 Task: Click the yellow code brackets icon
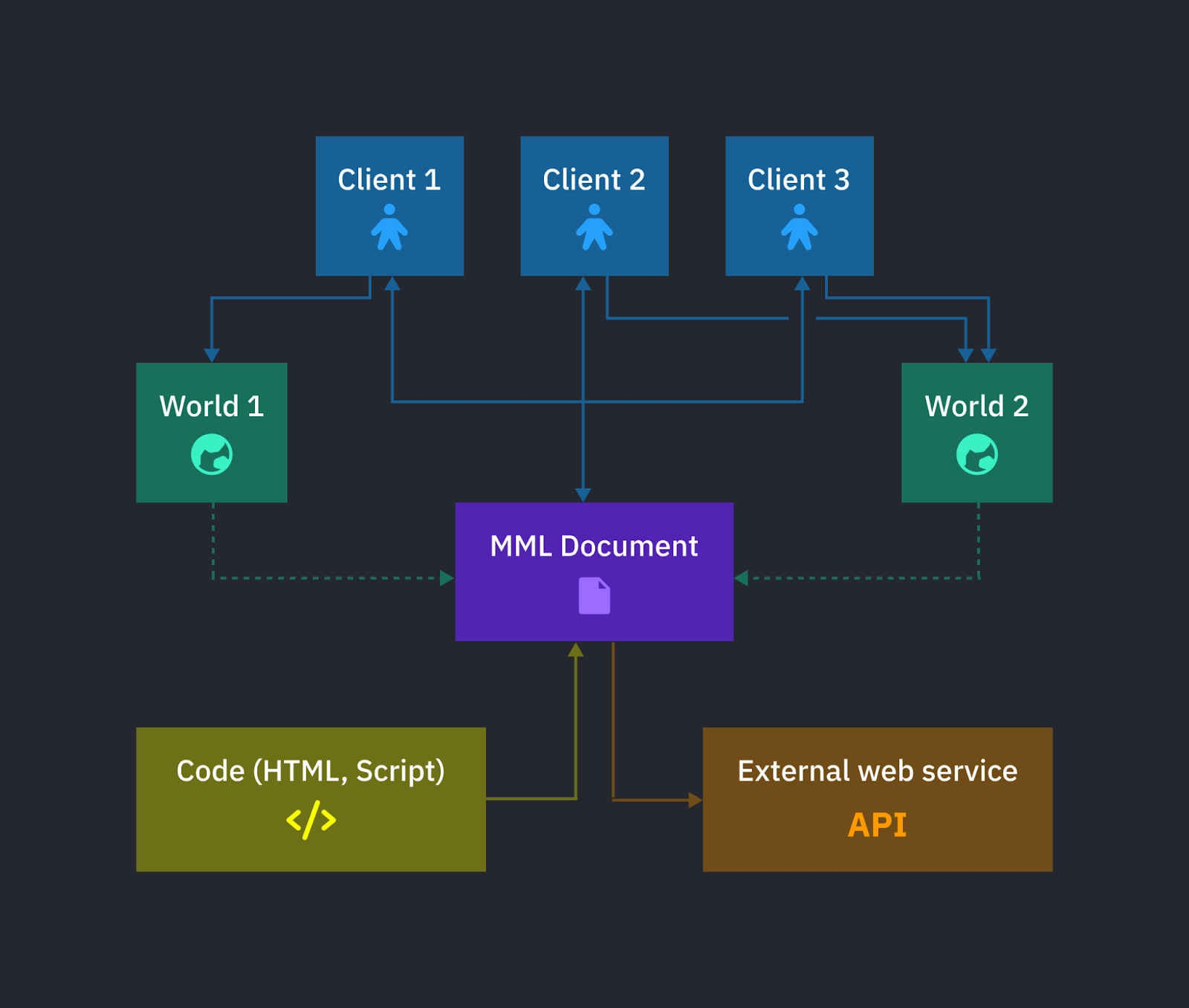(x=311, y=820)
